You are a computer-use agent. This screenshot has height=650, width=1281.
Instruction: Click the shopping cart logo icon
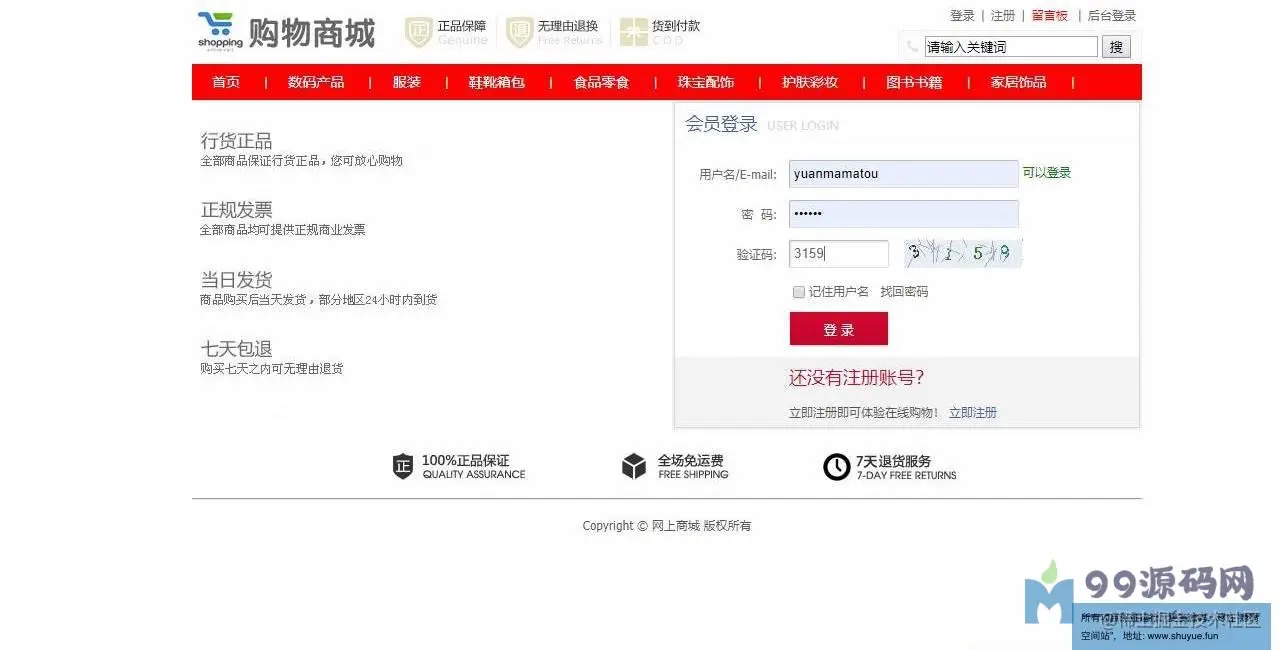[x=219, y=31]
